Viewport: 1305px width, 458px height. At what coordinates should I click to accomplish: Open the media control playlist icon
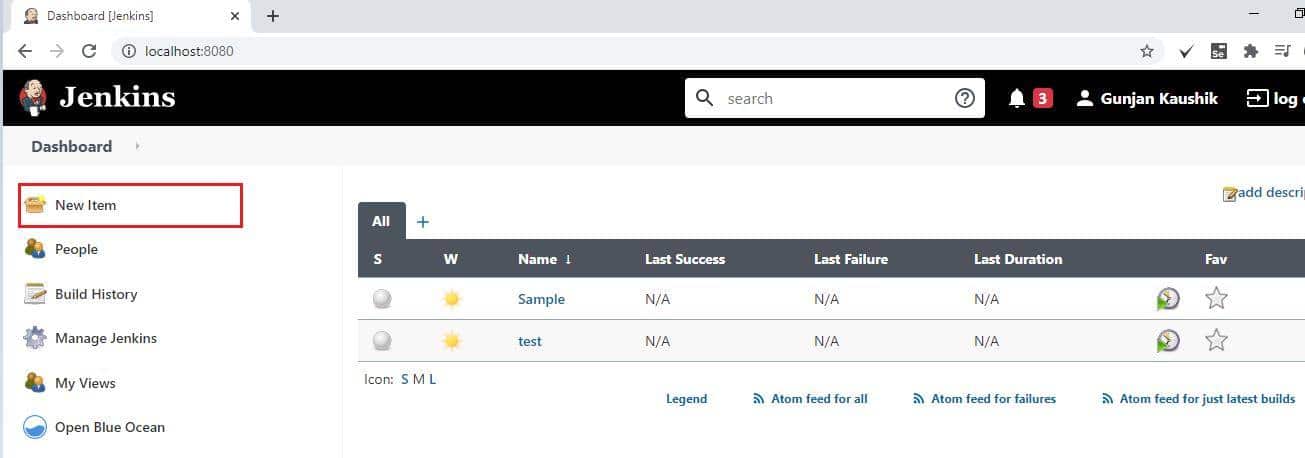(x=1282, y=50)
